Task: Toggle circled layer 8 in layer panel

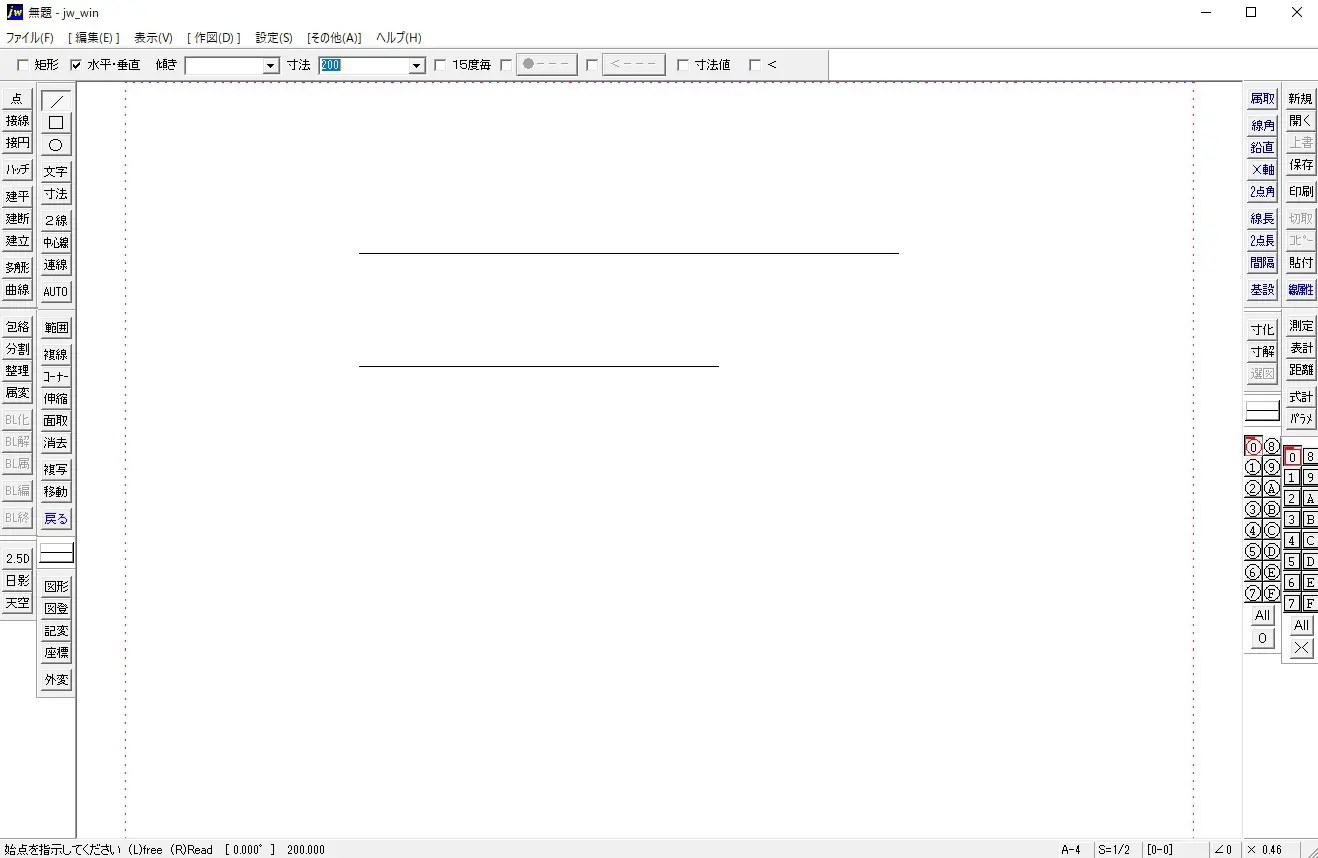Action: [1272, 447]
